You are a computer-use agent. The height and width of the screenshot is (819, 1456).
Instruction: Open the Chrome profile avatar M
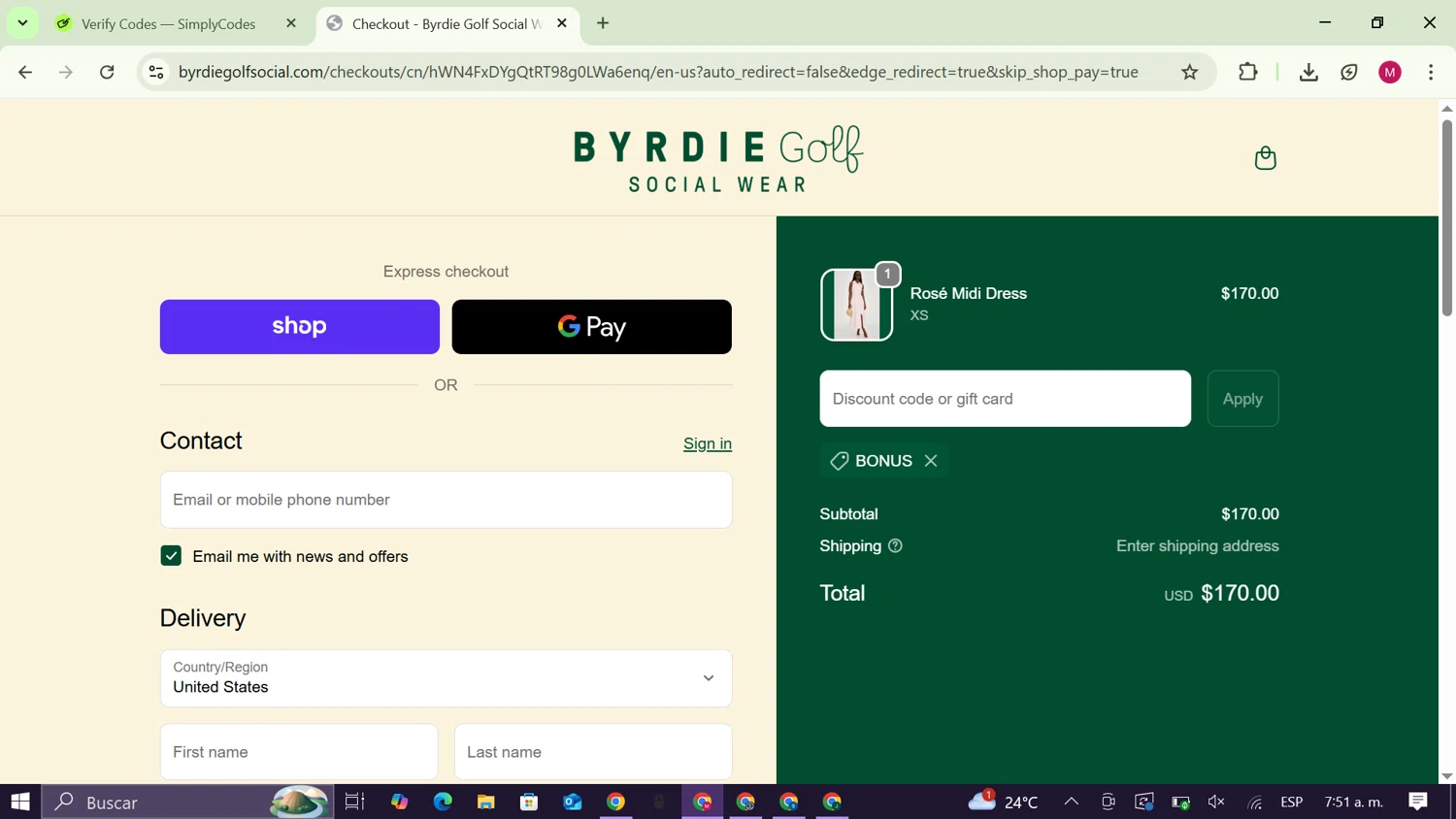(x=1390, y=72)
